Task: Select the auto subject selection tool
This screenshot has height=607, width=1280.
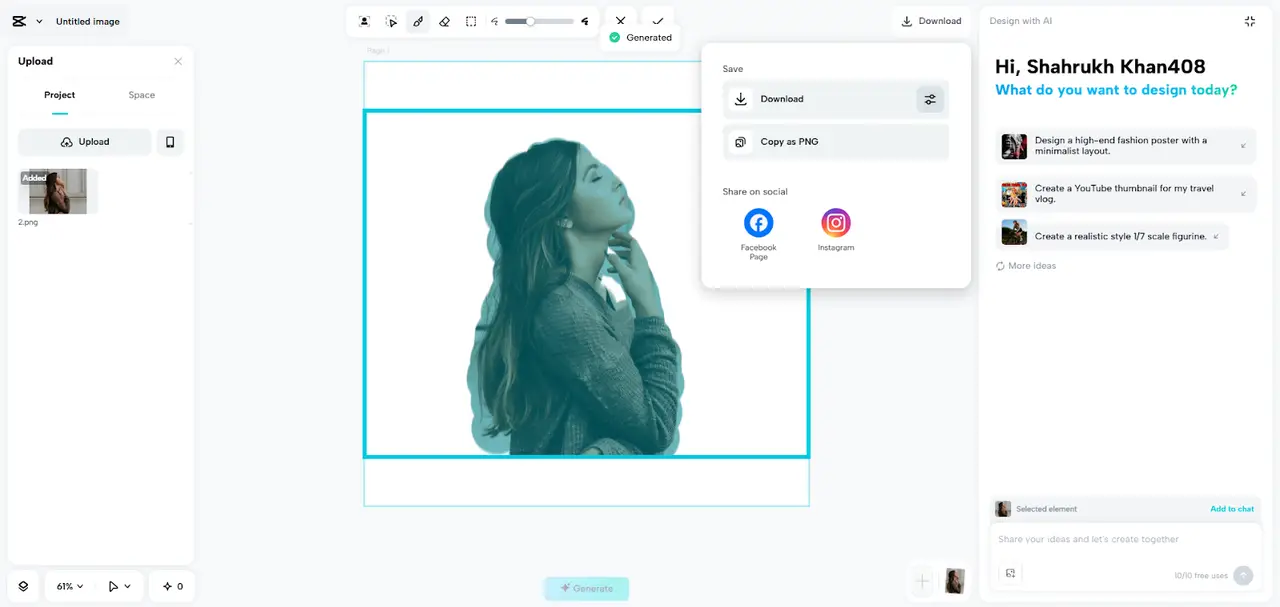Action: click(x=365, y=21)
